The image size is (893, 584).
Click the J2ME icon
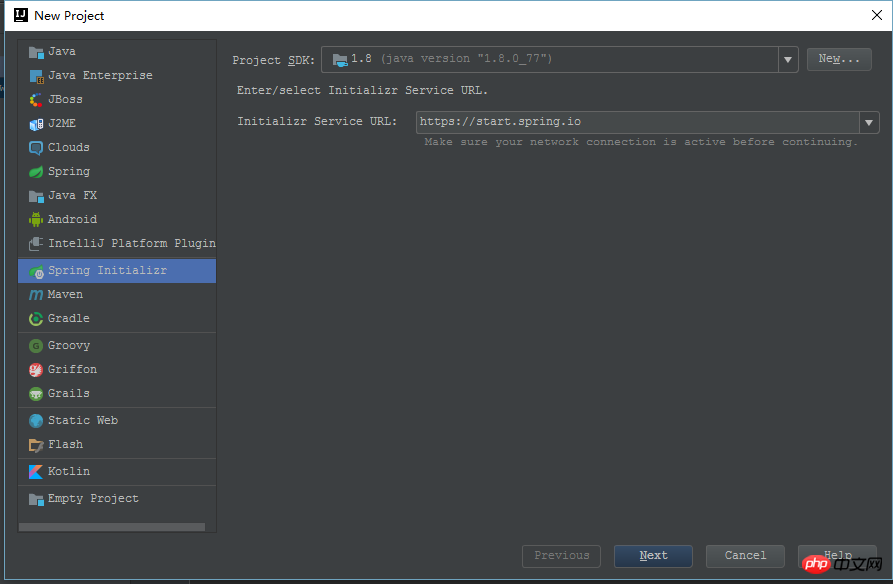[36, 124]
